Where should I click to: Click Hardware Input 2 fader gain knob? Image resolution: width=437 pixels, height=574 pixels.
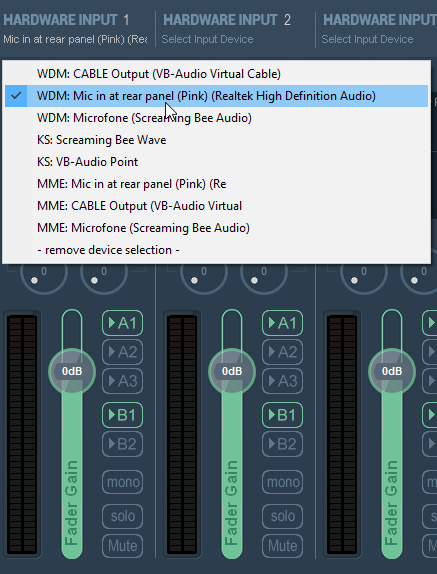(x=232, y=371)
